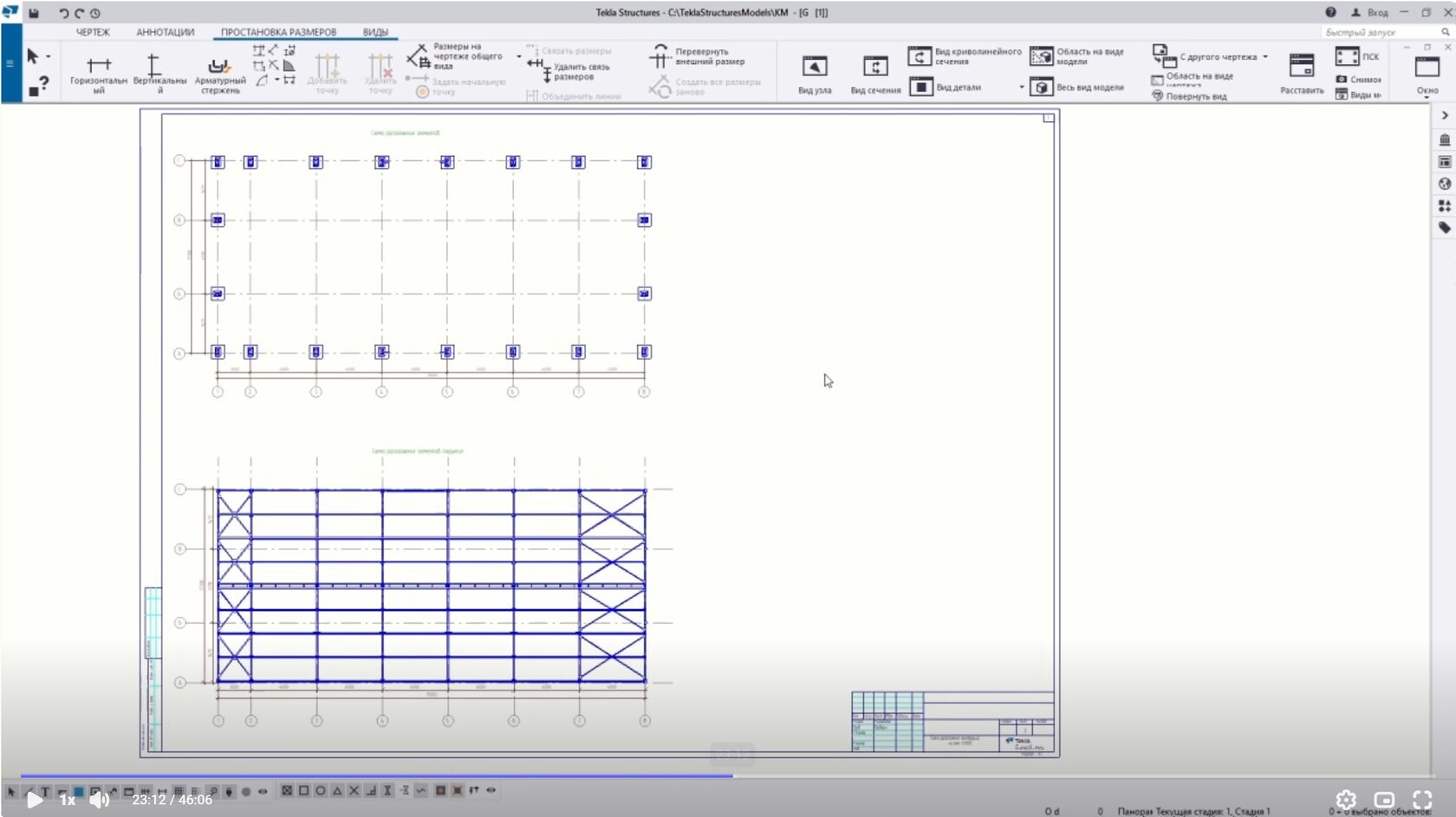Click the quick launch search magnifier icon

tap(1446, 32)
